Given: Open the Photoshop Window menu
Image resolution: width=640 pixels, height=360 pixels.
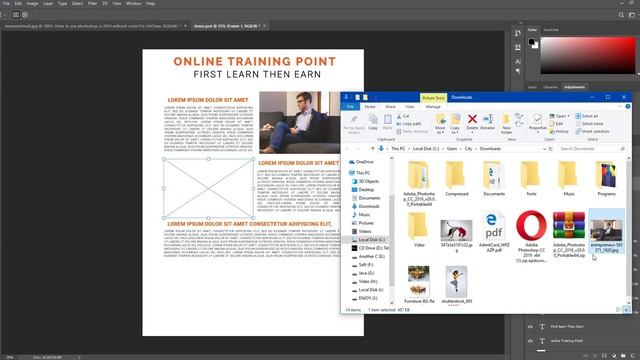Looking at the screenshot, I should 133,3.
